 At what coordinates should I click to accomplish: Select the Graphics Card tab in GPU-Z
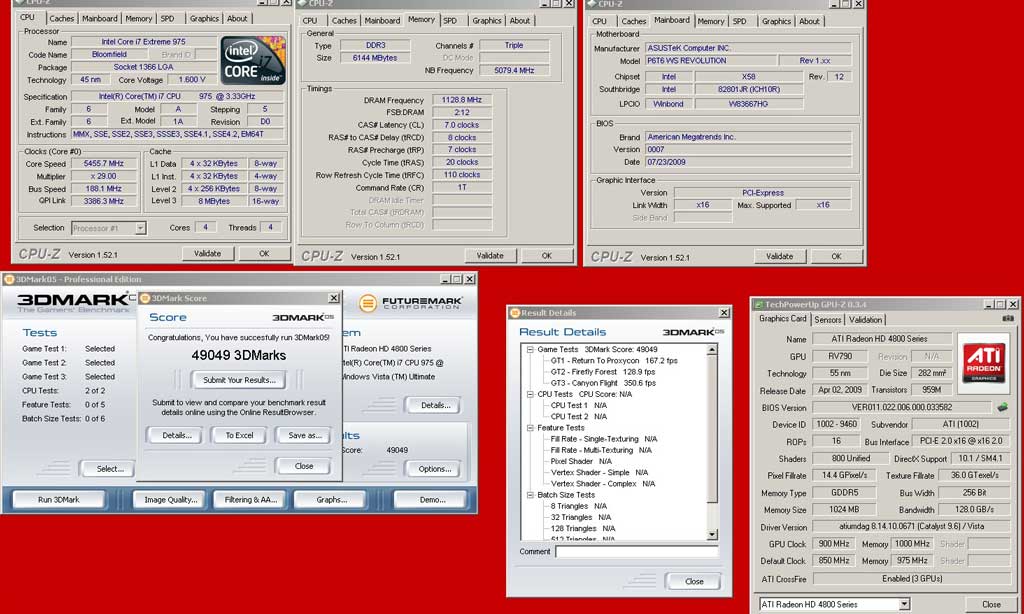tap(783, 319)
